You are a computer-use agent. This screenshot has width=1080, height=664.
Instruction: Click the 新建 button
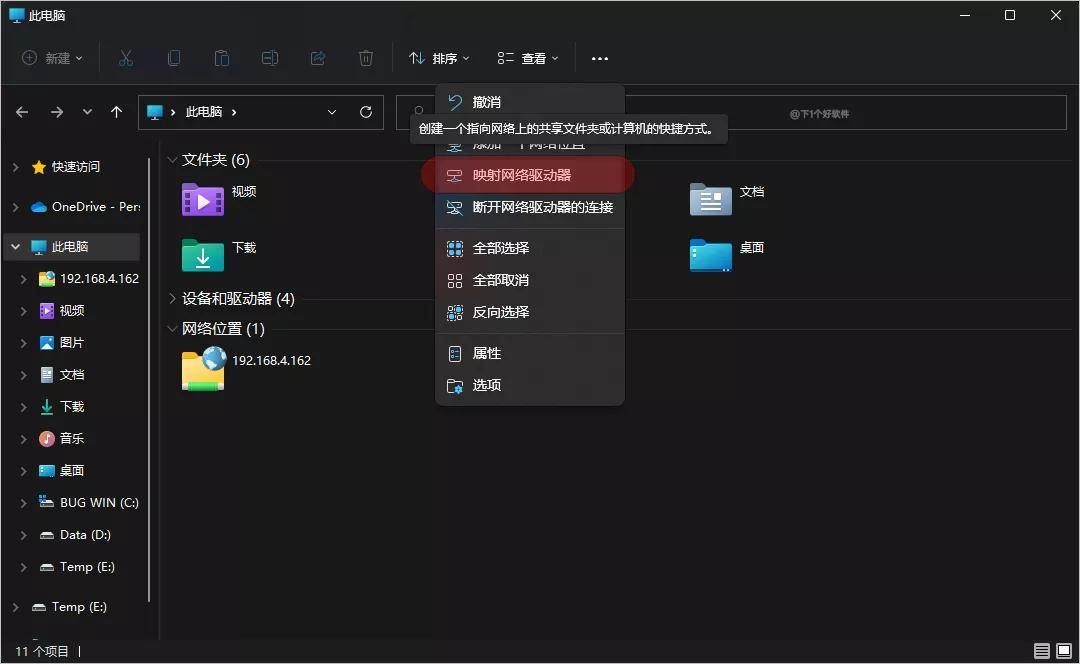click(x=52, y=59)
